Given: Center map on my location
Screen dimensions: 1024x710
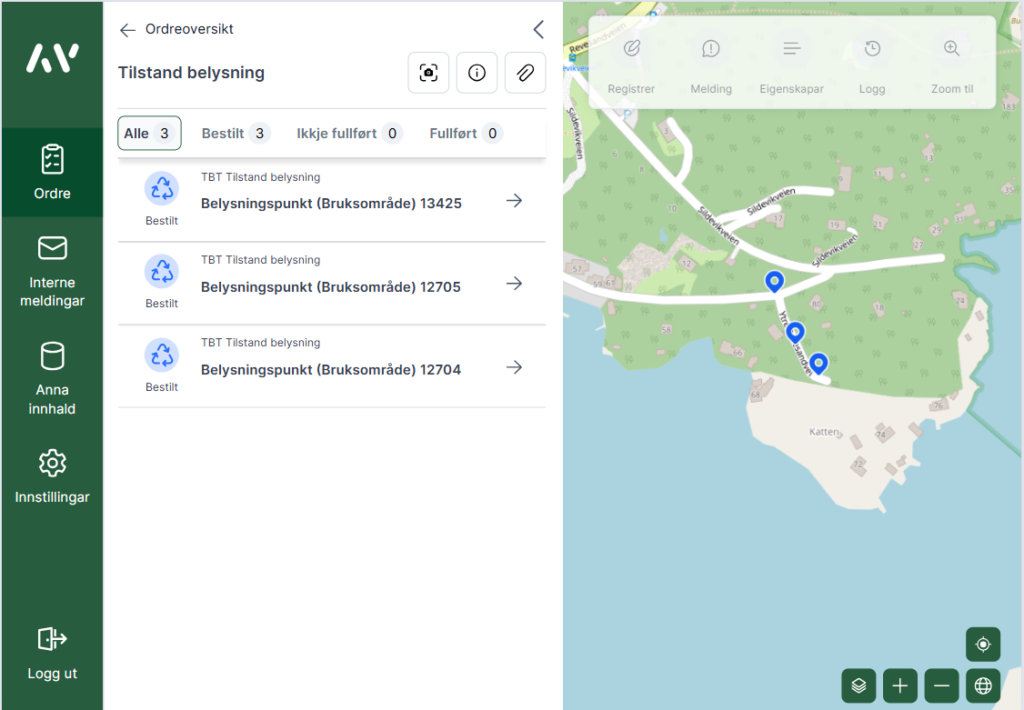Looking at the screenshot, I should [982, 644].
